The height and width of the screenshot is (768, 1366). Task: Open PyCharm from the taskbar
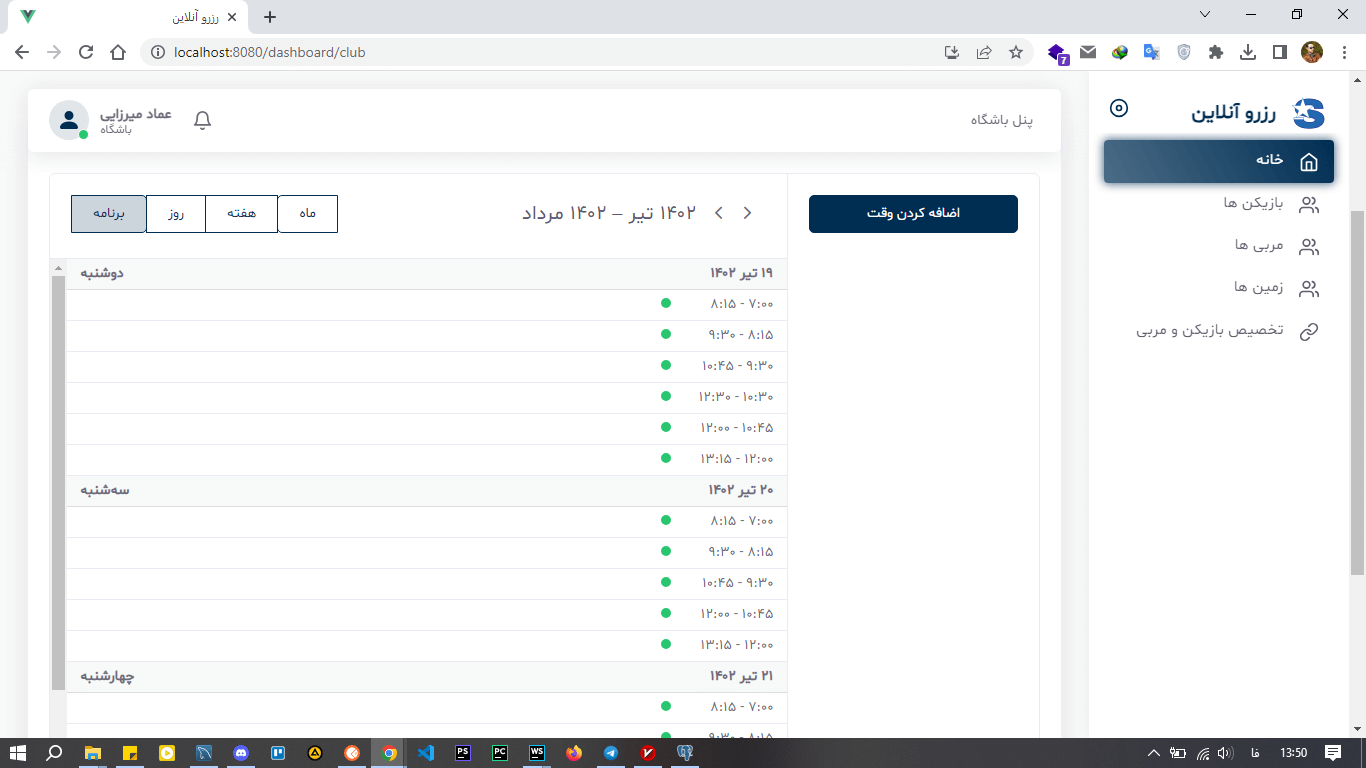tap(500, 753)
